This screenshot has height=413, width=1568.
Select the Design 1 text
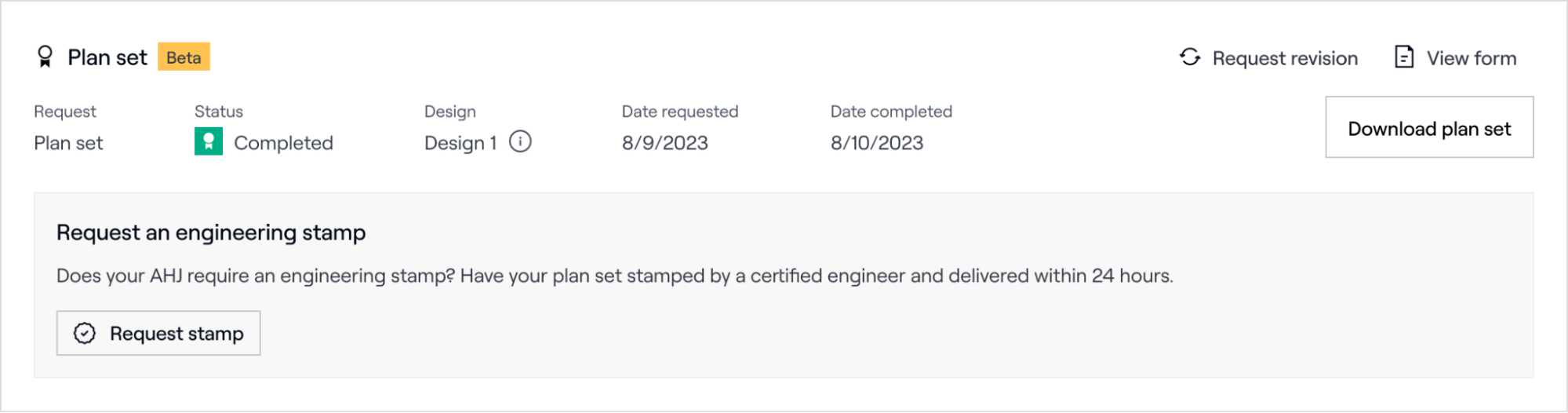460,143
